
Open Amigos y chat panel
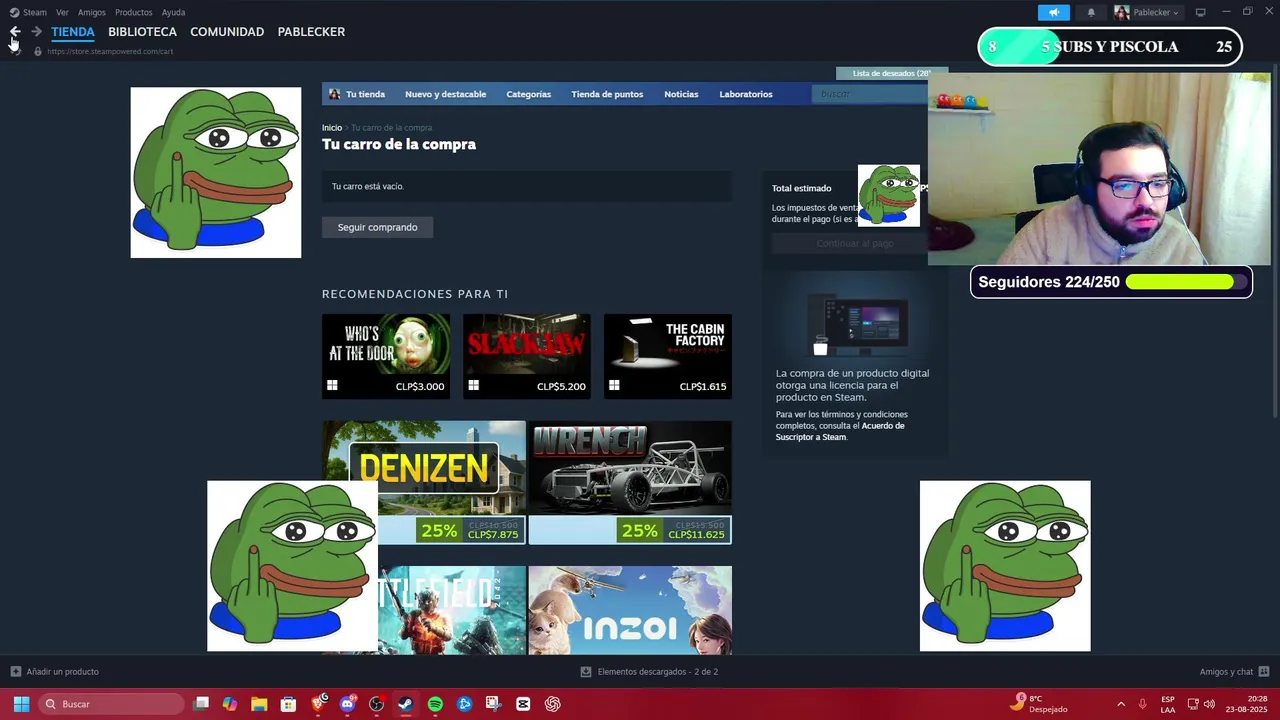[1234, 672]
